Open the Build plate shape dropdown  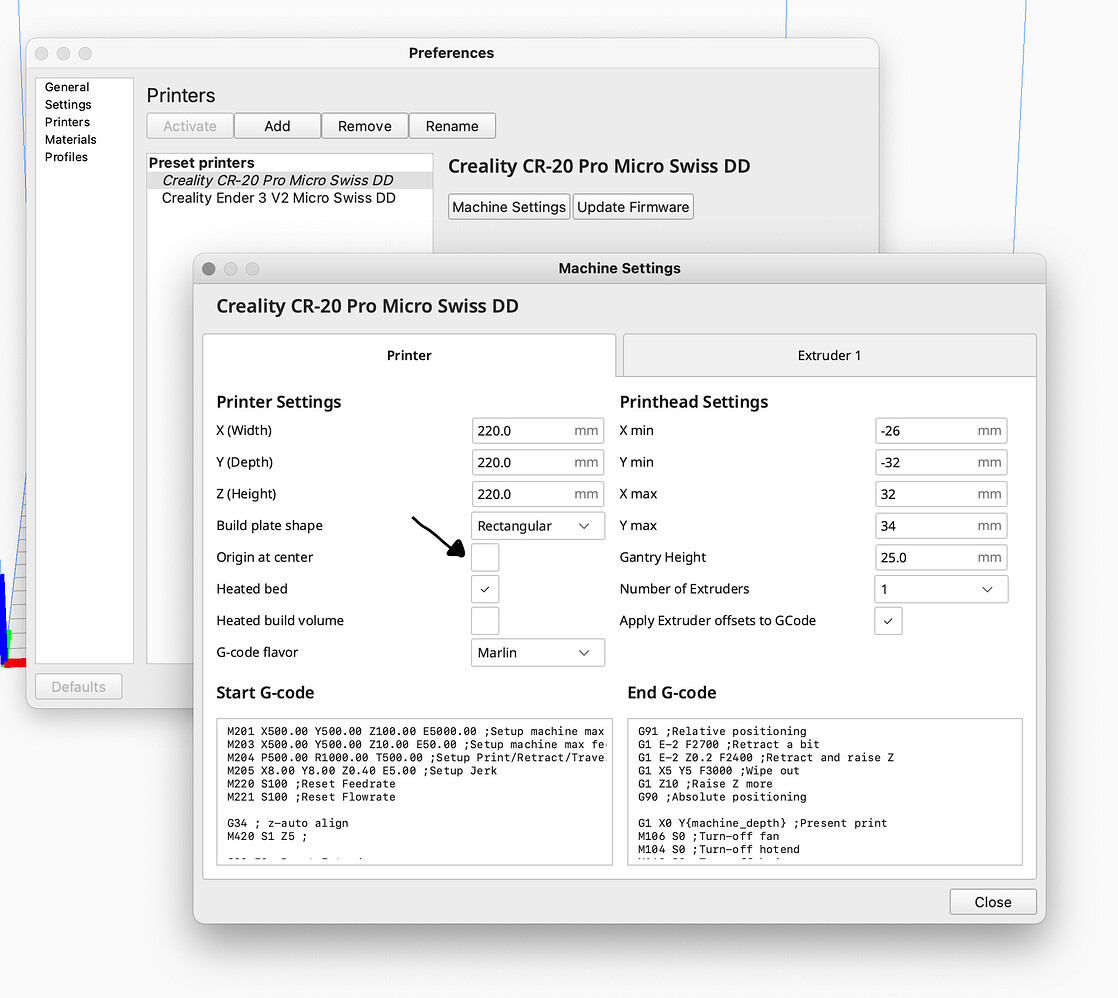click(538, 526)
